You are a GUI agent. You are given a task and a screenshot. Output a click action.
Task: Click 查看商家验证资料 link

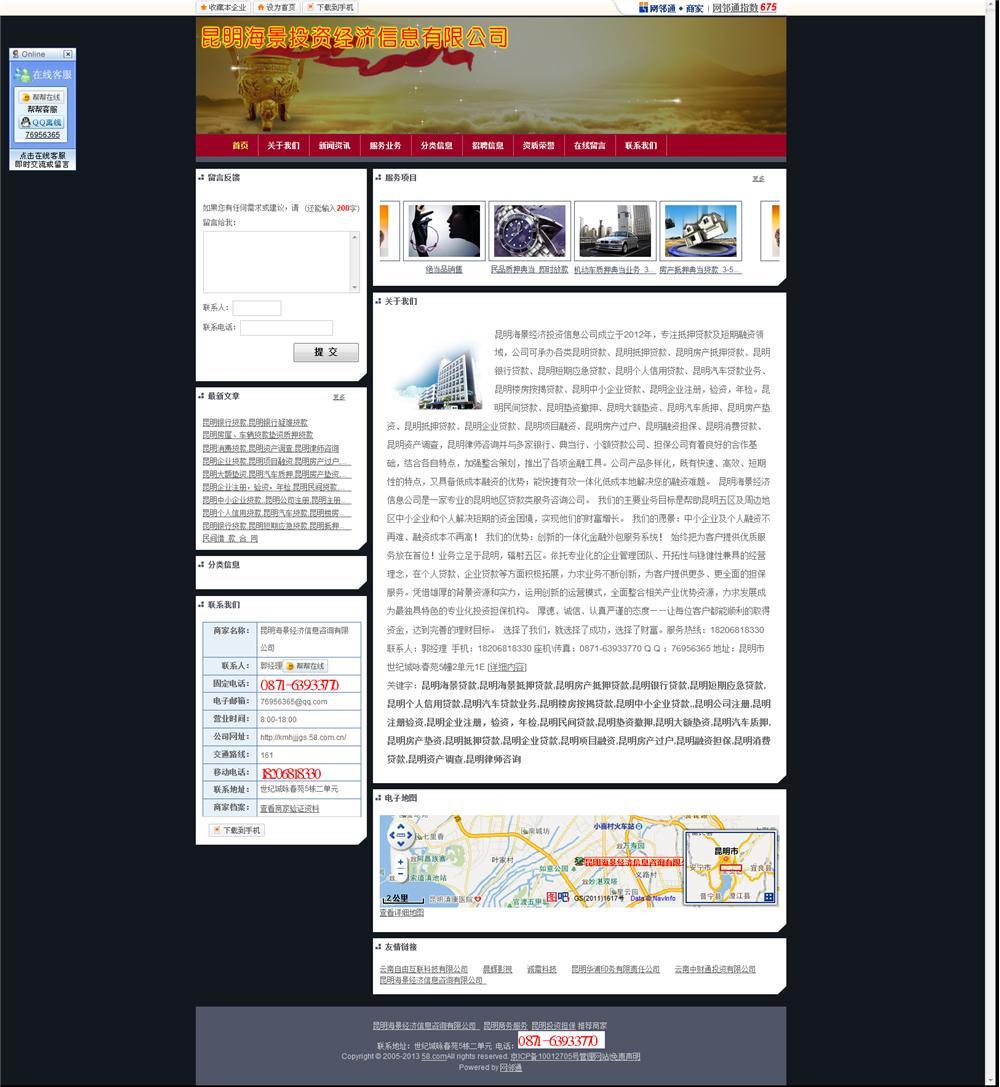(x=290, y=808)
